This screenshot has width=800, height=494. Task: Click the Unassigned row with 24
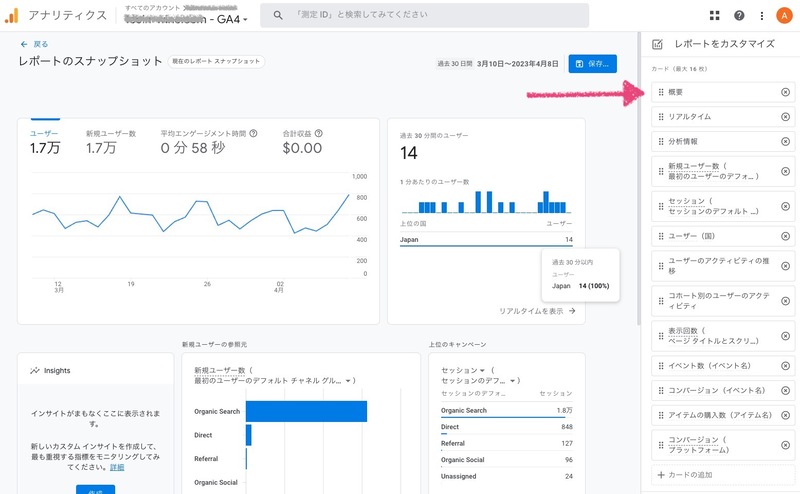pos(507,476)
